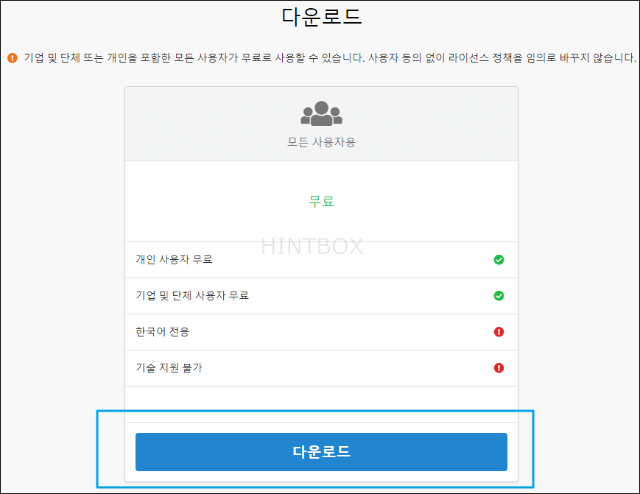Click the green 무료 price text
This screenshot has width=640, height=494.
pyautogui.click(x=322, y=201)
